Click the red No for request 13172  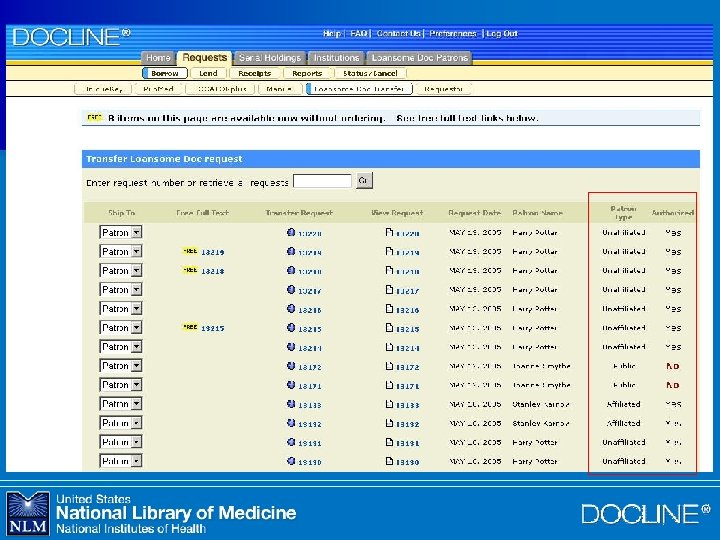tap(673, 366)
